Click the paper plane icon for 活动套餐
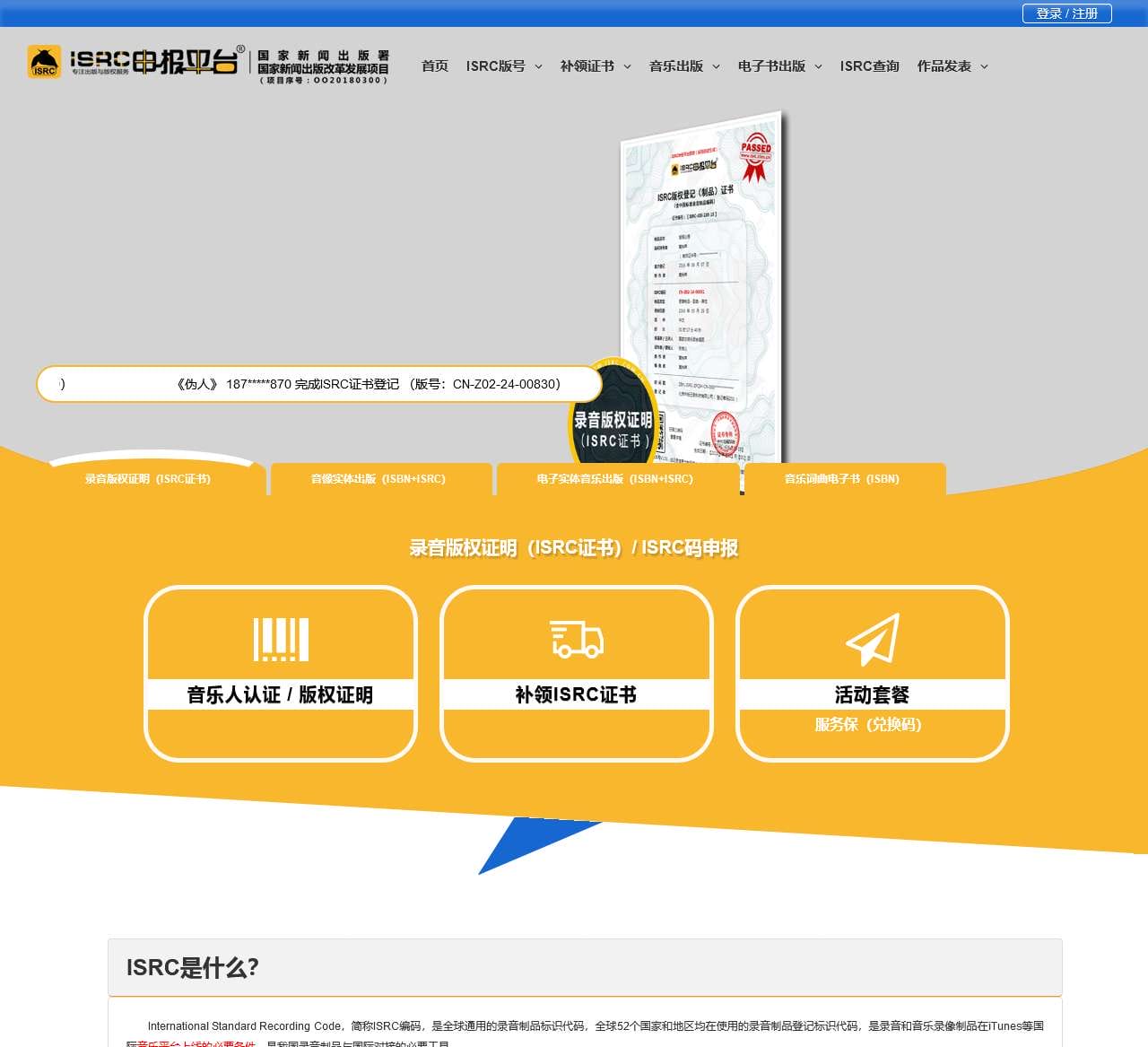 tap(873, 639)
